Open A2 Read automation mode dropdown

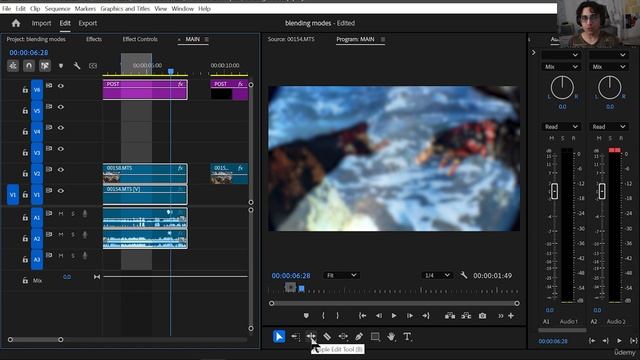609,127
